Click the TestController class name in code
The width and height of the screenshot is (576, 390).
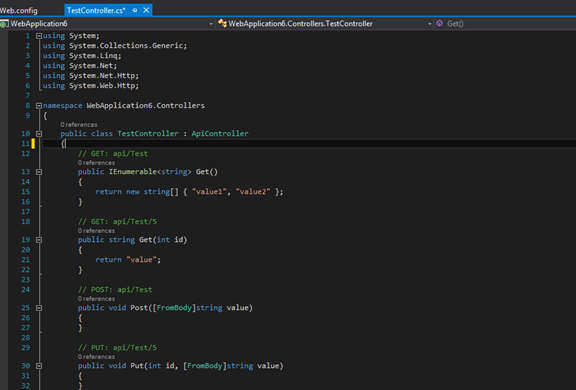[148, 134]
